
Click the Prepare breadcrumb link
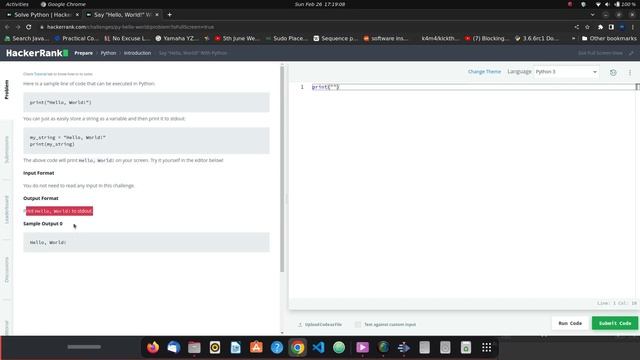(x=83, y=53)
